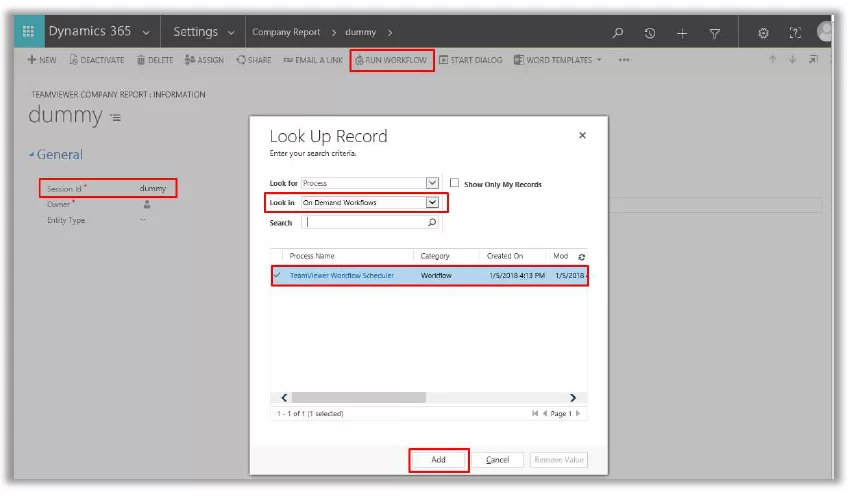
Task: Click the search icon in the Look Up search box
Action: [432, 223]
